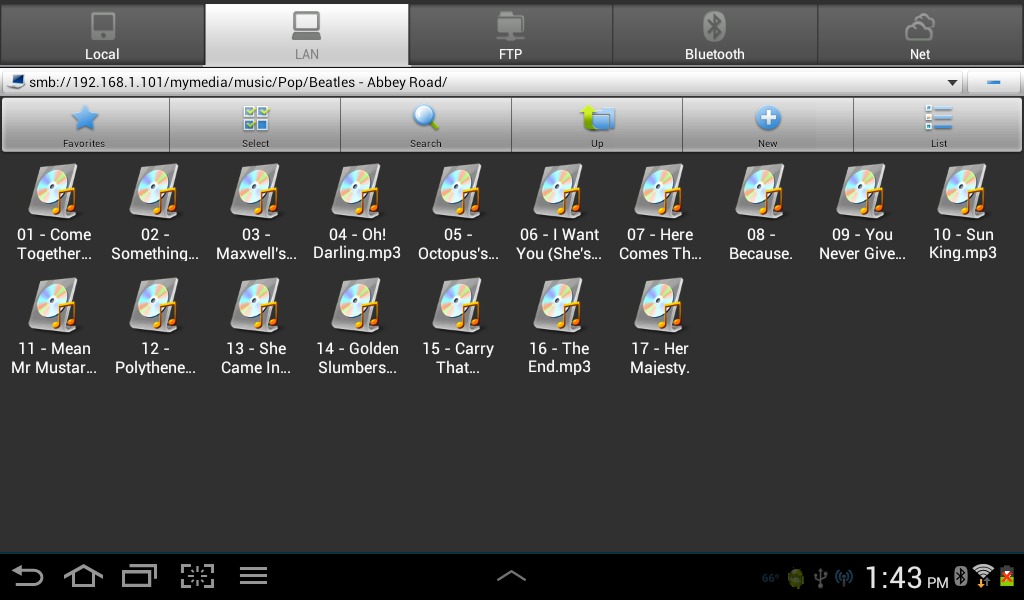Tap the 66° temperature indicator
Screen dimensions: 1024x600
pos(770,578)
